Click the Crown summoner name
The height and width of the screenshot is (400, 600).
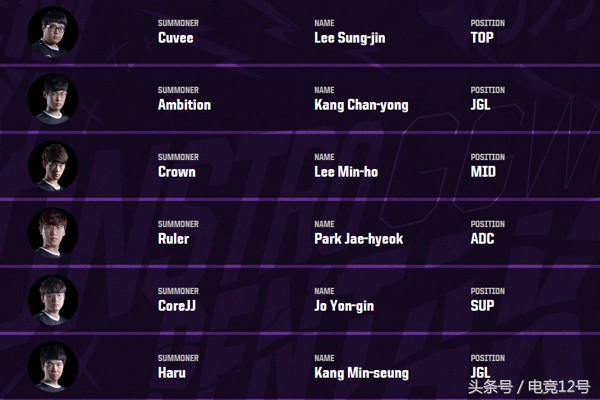[x=177, y=172]
